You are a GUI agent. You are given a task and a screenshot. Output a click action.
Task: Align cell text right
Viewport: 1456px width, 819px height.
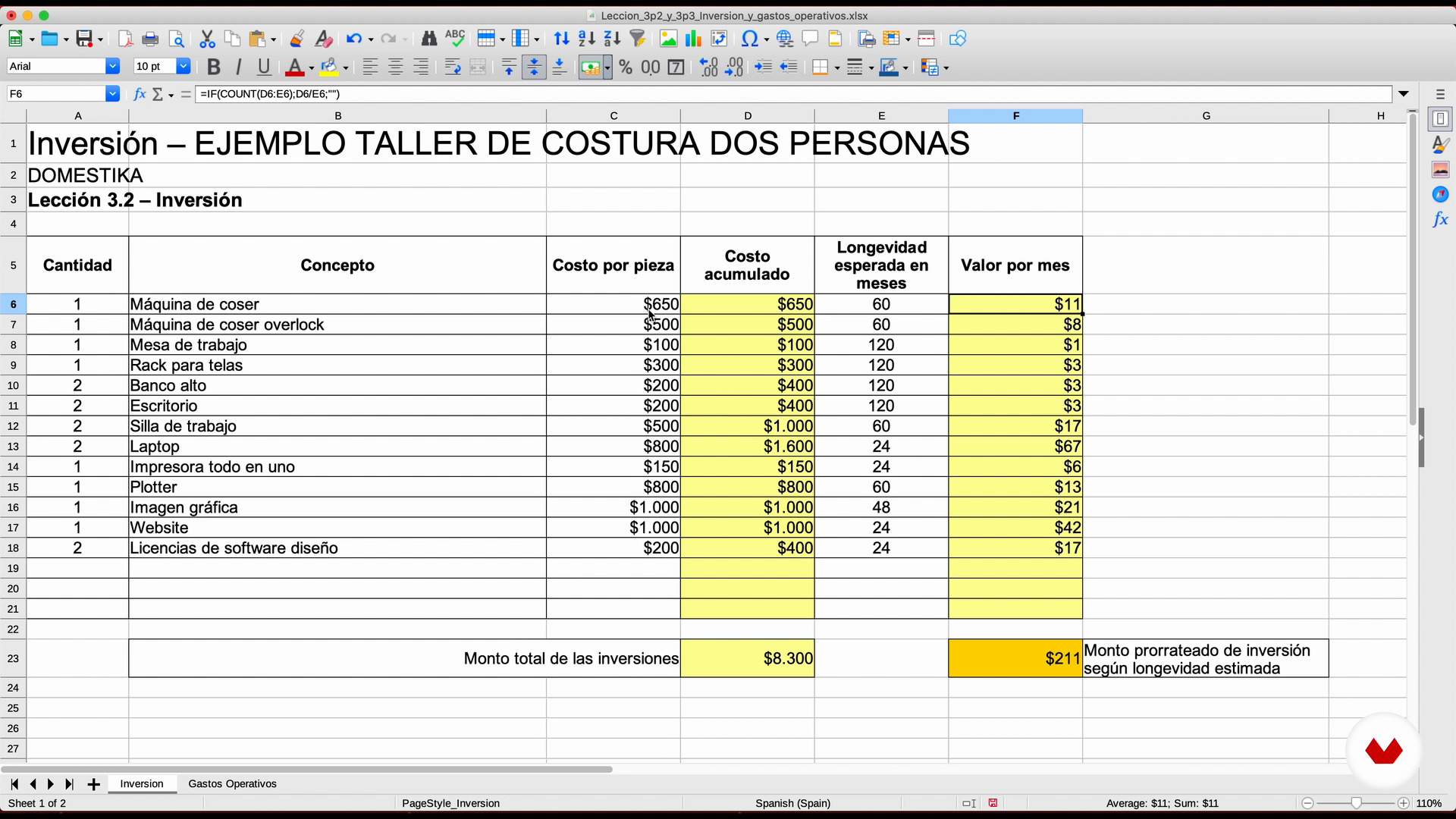tap(421, 67)
